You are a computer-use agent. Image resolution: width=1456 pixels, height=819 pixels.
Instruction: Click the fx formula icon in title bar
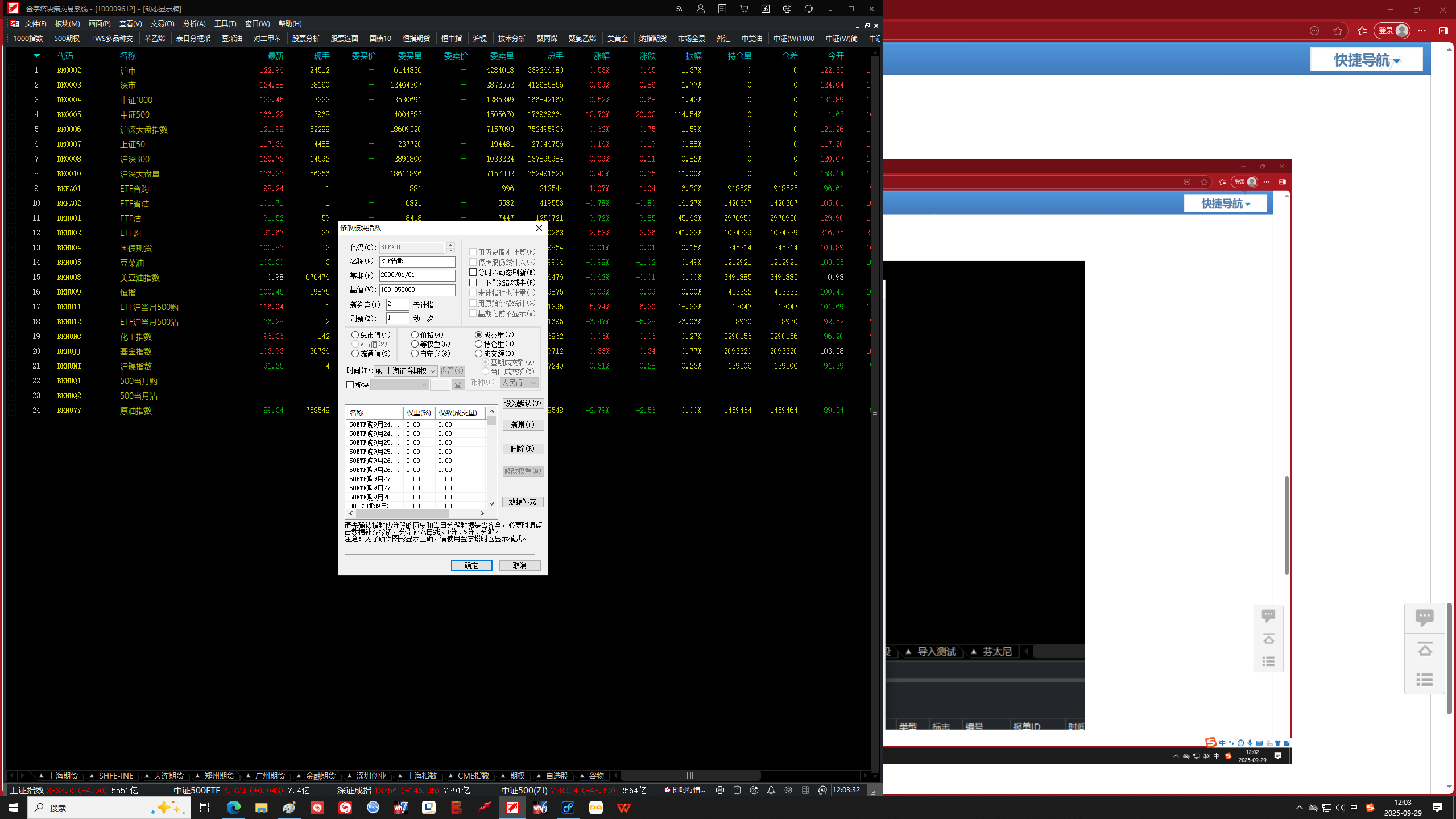pos(766,9)
